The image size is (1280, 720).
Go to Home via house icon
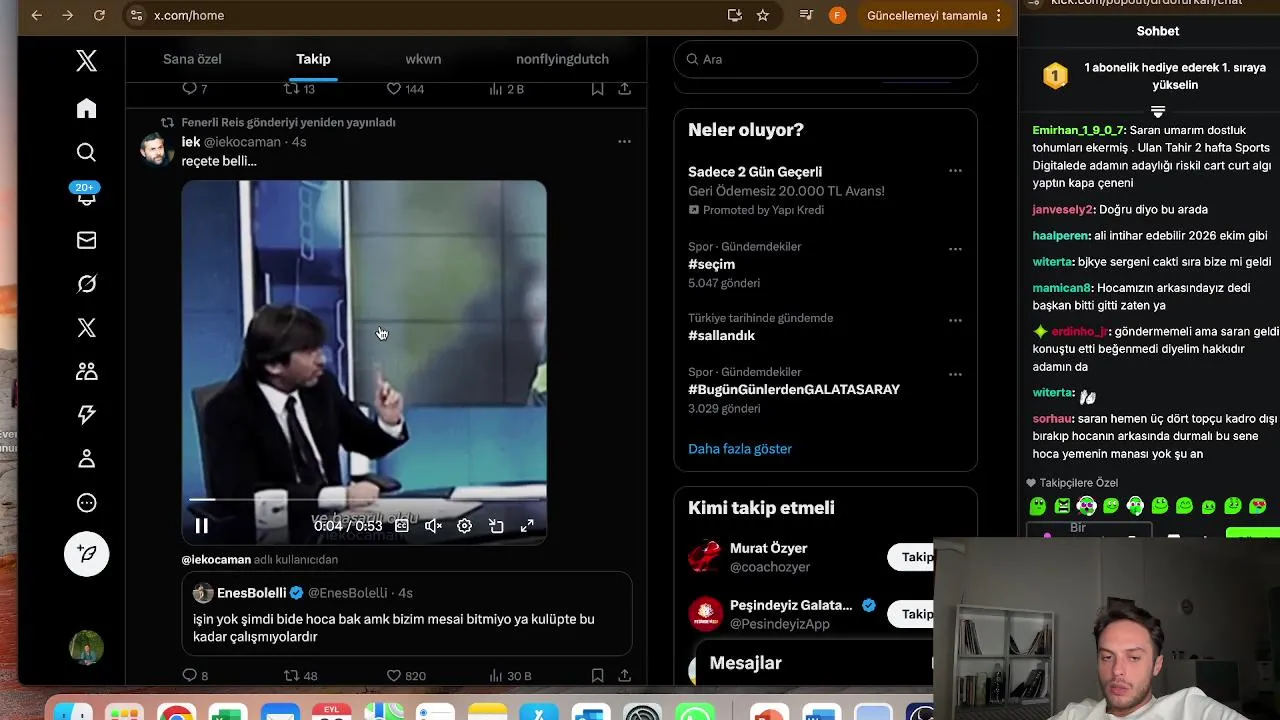pos(87,108)
